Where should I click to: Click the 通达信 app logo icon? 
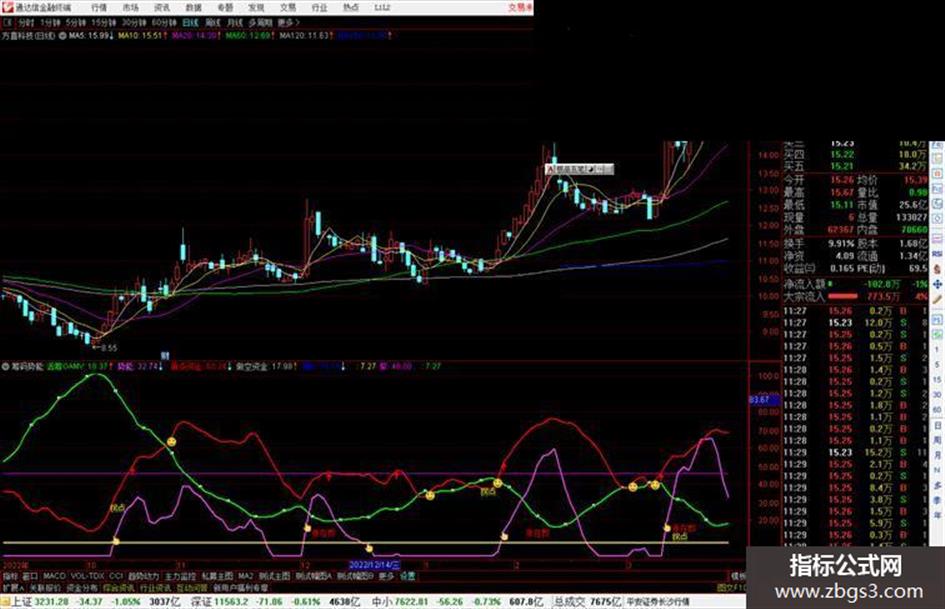point(7,7)
